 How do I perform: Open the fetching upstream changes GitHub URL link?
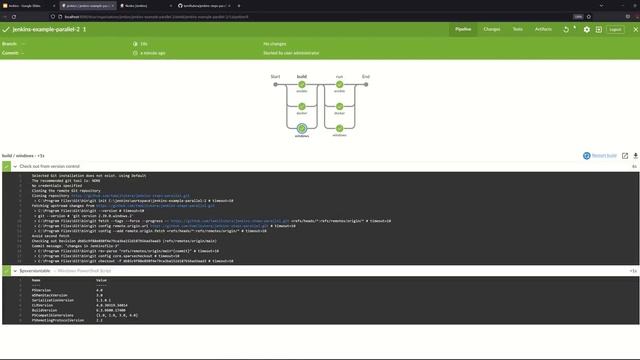[155, 206]
